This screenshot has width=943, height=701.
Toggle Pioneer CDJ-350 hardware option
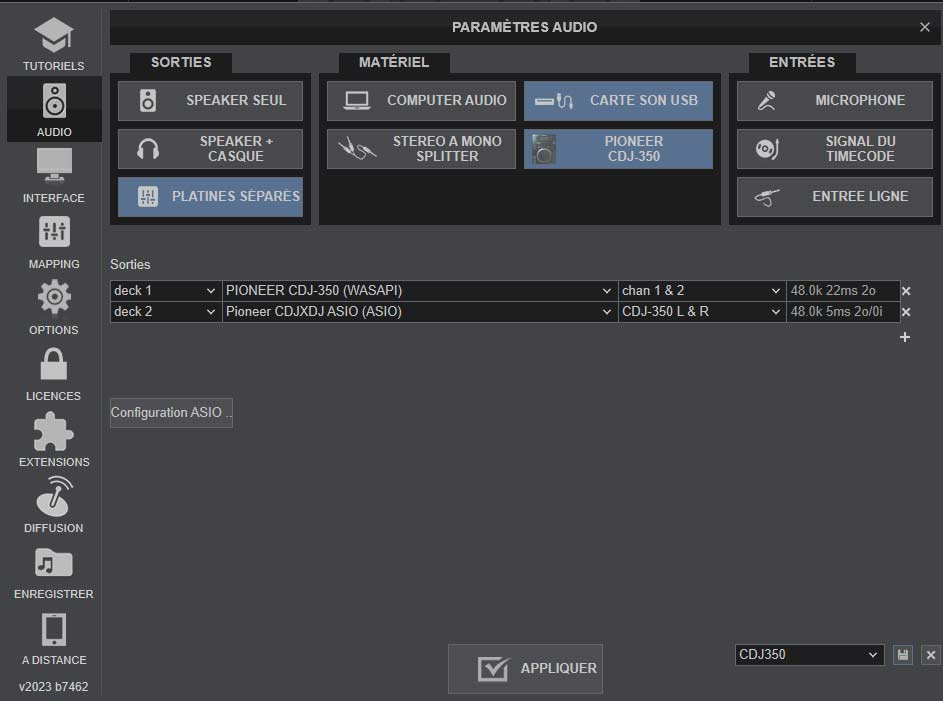[618, 148]
